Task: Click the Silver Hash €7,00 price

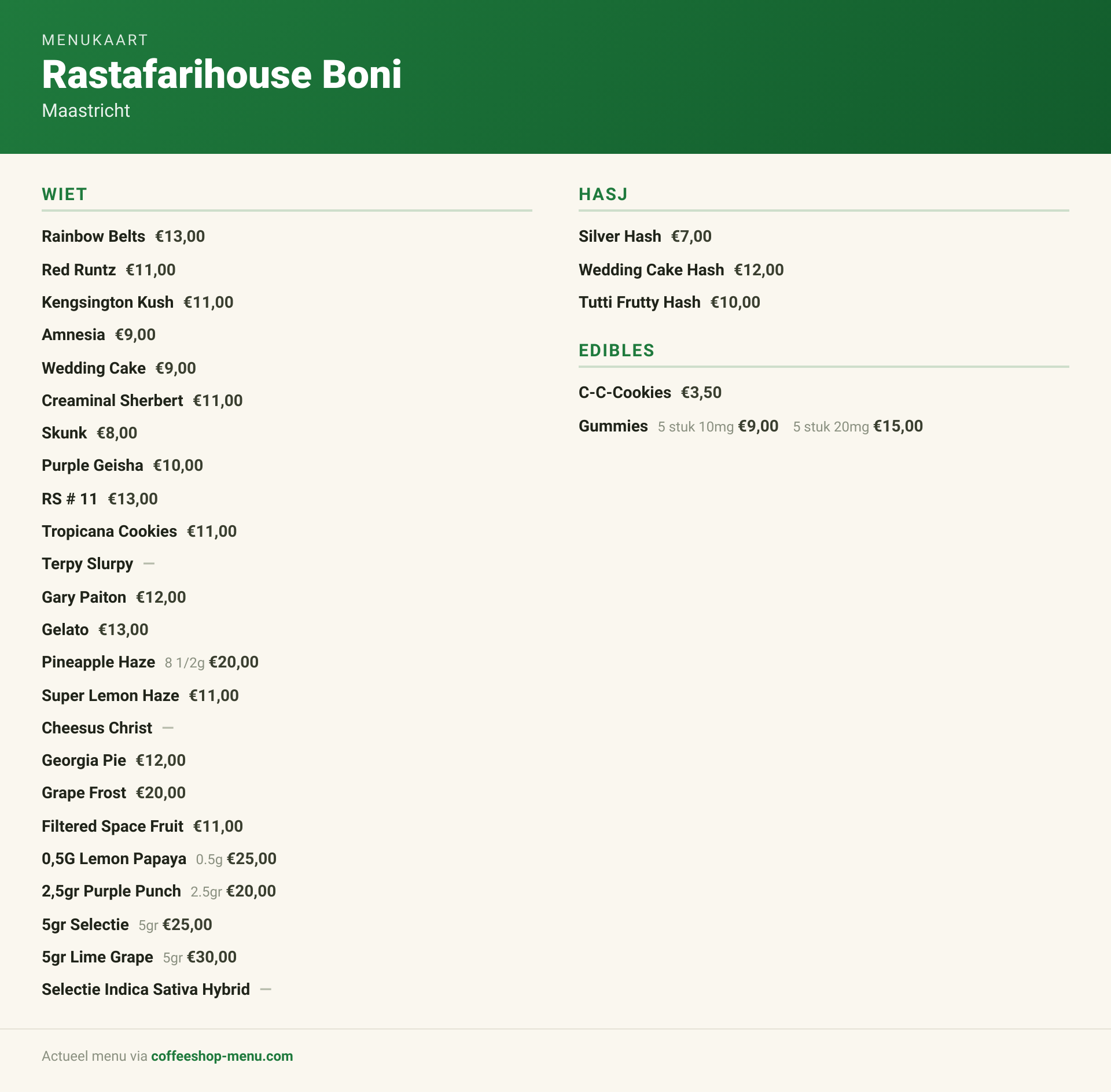Action: tap(691, 236)
